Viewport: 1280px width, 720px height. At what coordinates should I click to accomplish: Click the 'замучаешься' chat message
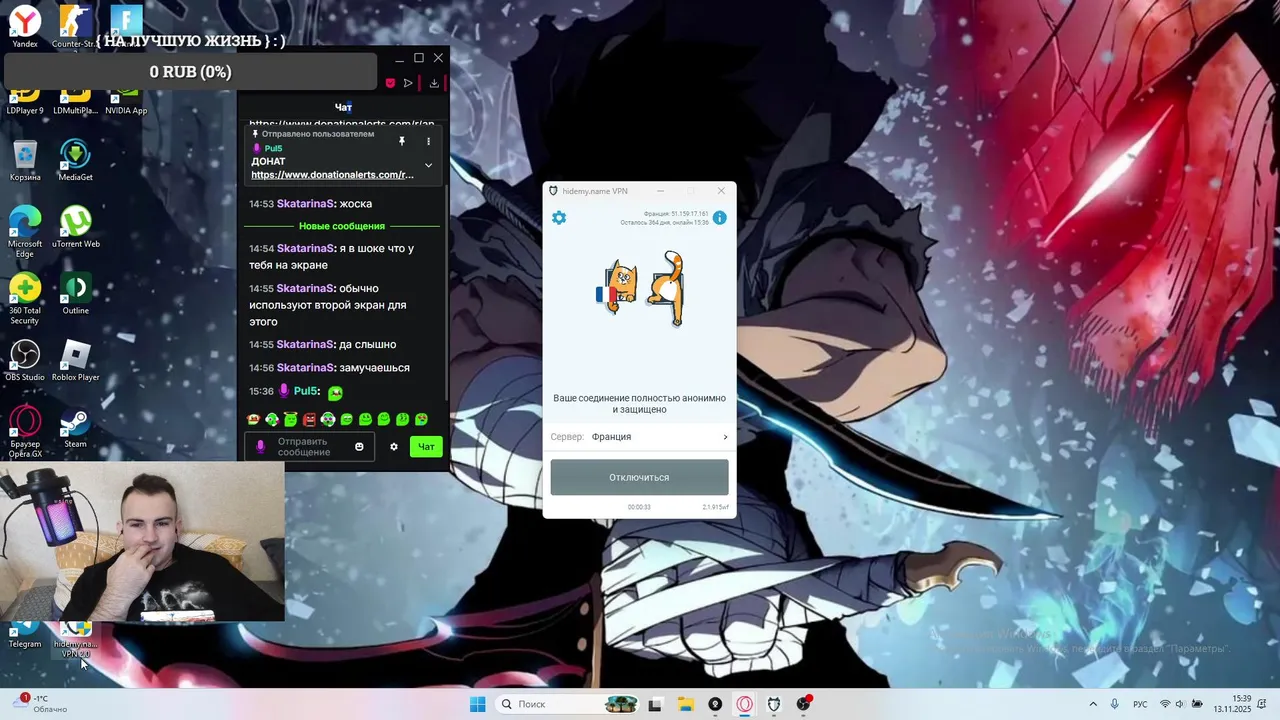[x=374, y=368]
